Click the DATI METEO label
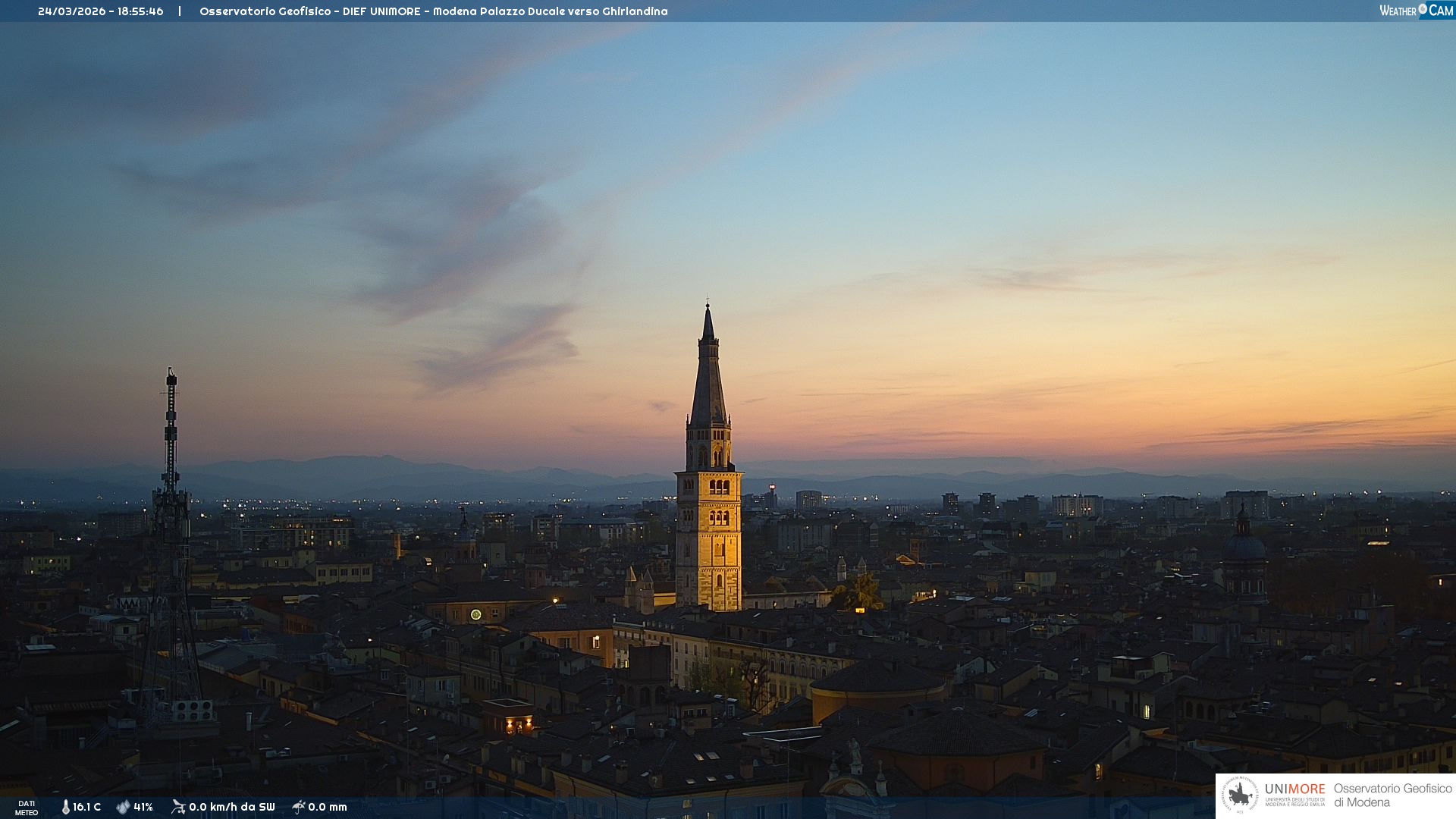 click(x=27, y=808)
